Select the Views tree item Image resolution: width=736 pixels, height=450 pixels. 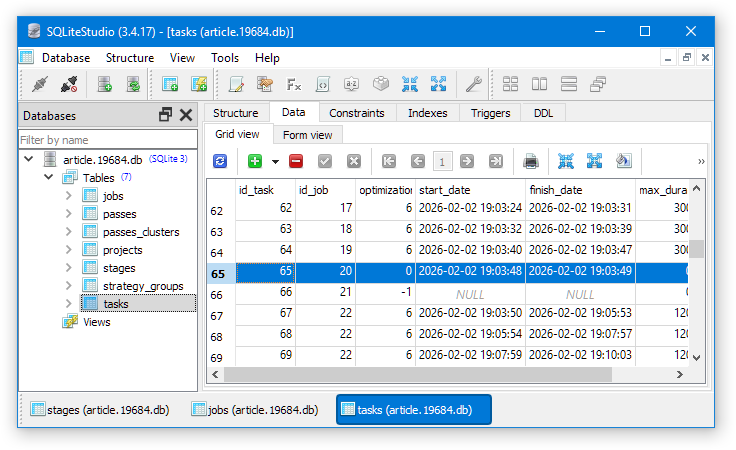(96, 322)
